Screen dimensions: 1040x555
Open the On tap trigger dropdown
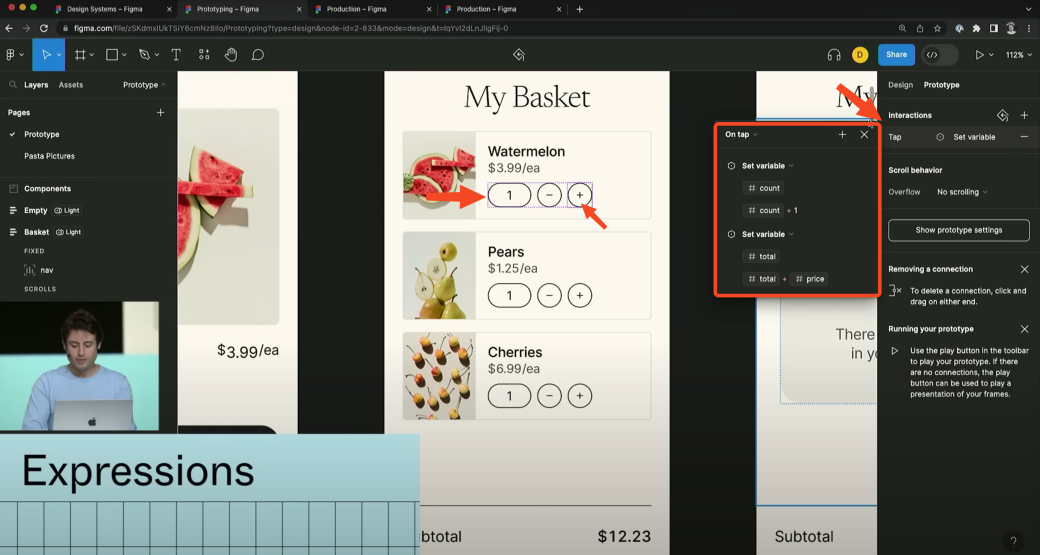click(741, 134)
